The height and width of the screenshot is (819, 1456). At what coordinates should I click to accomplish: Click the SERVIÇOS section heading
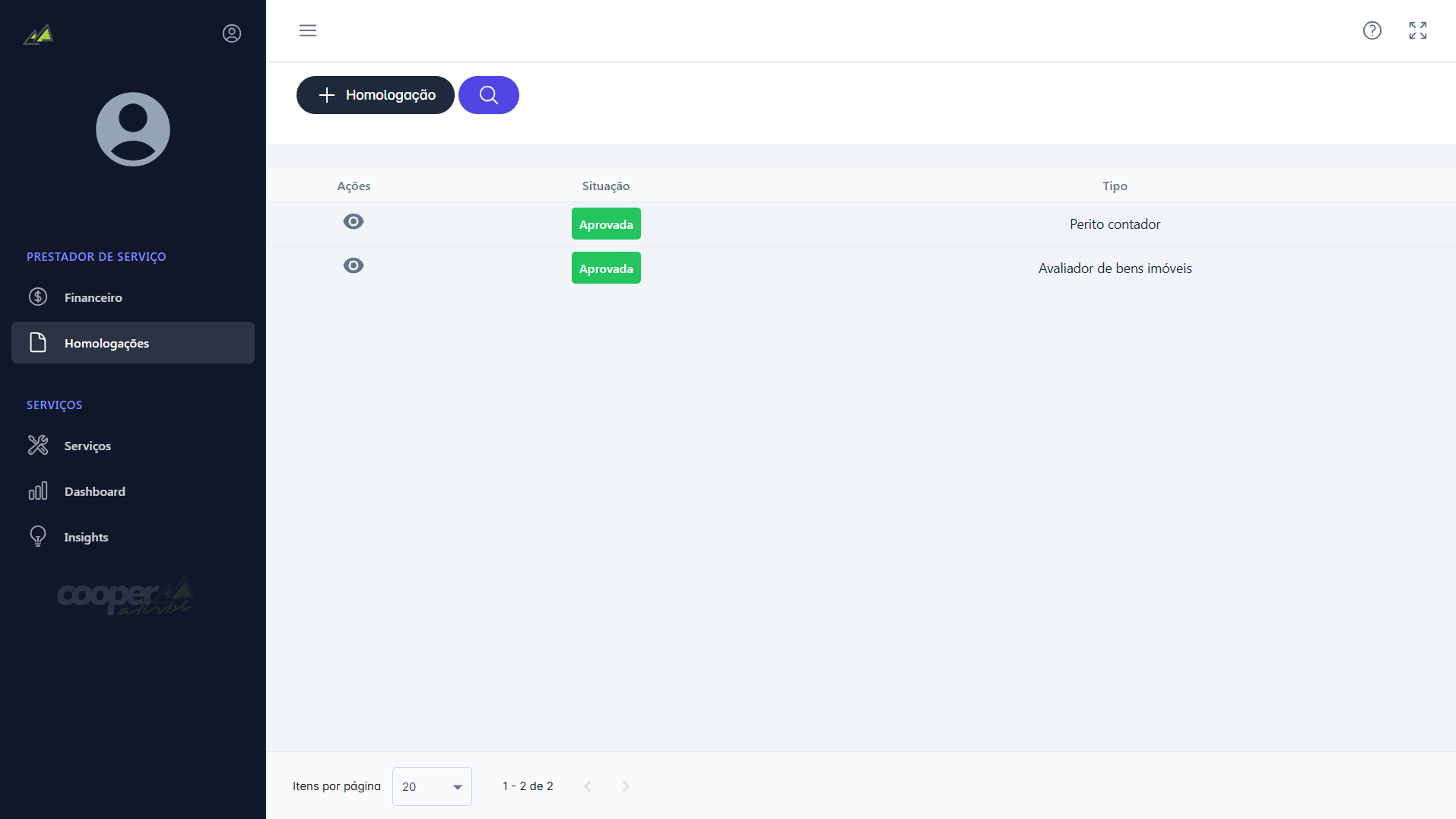point(54,405)
